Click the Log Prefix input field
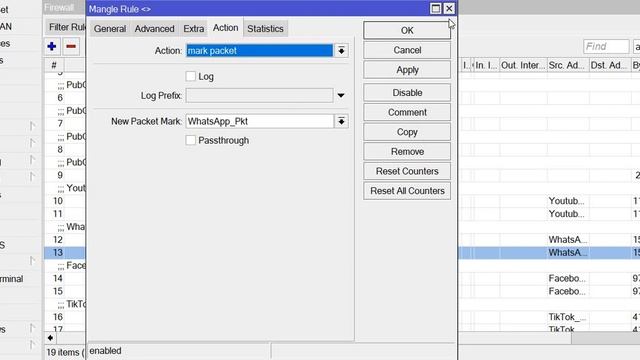This screenshot has width=640, height=360. (260, 96)
